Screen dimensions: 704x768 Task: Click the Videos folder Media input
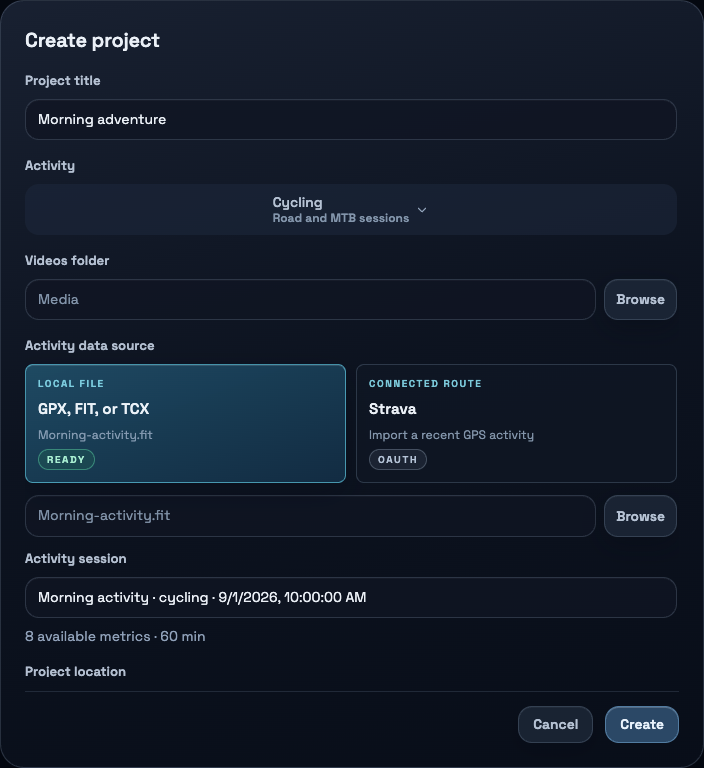coord(310,299)
